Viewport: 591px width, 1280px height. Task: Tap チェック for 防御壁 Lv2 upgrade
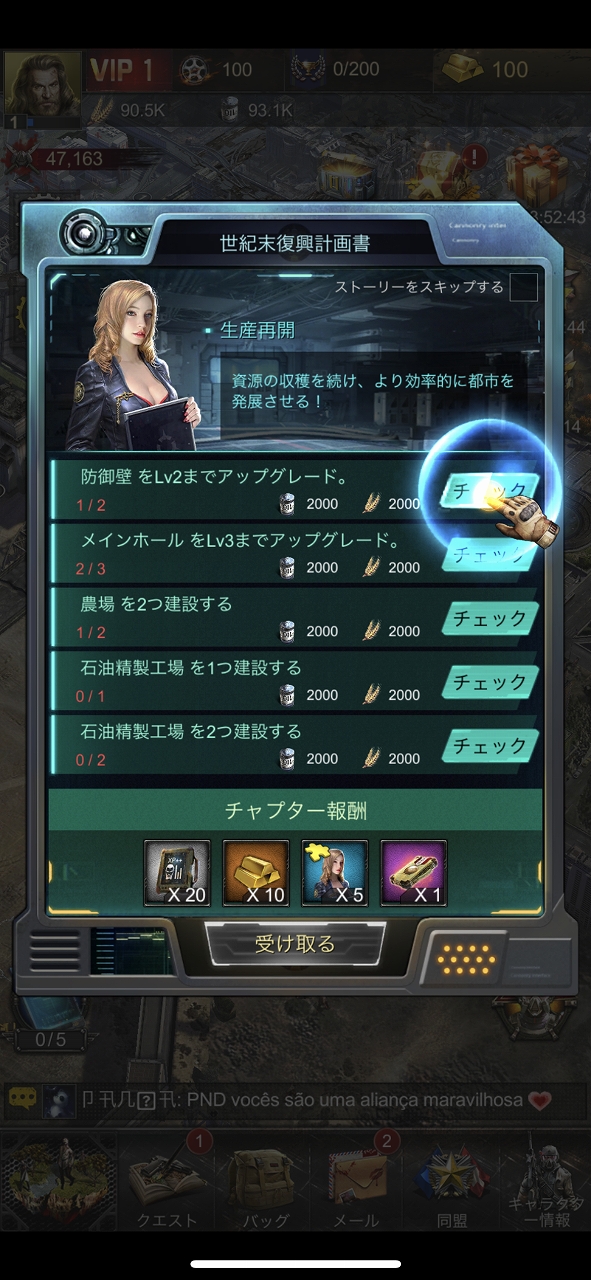(490, 490)
